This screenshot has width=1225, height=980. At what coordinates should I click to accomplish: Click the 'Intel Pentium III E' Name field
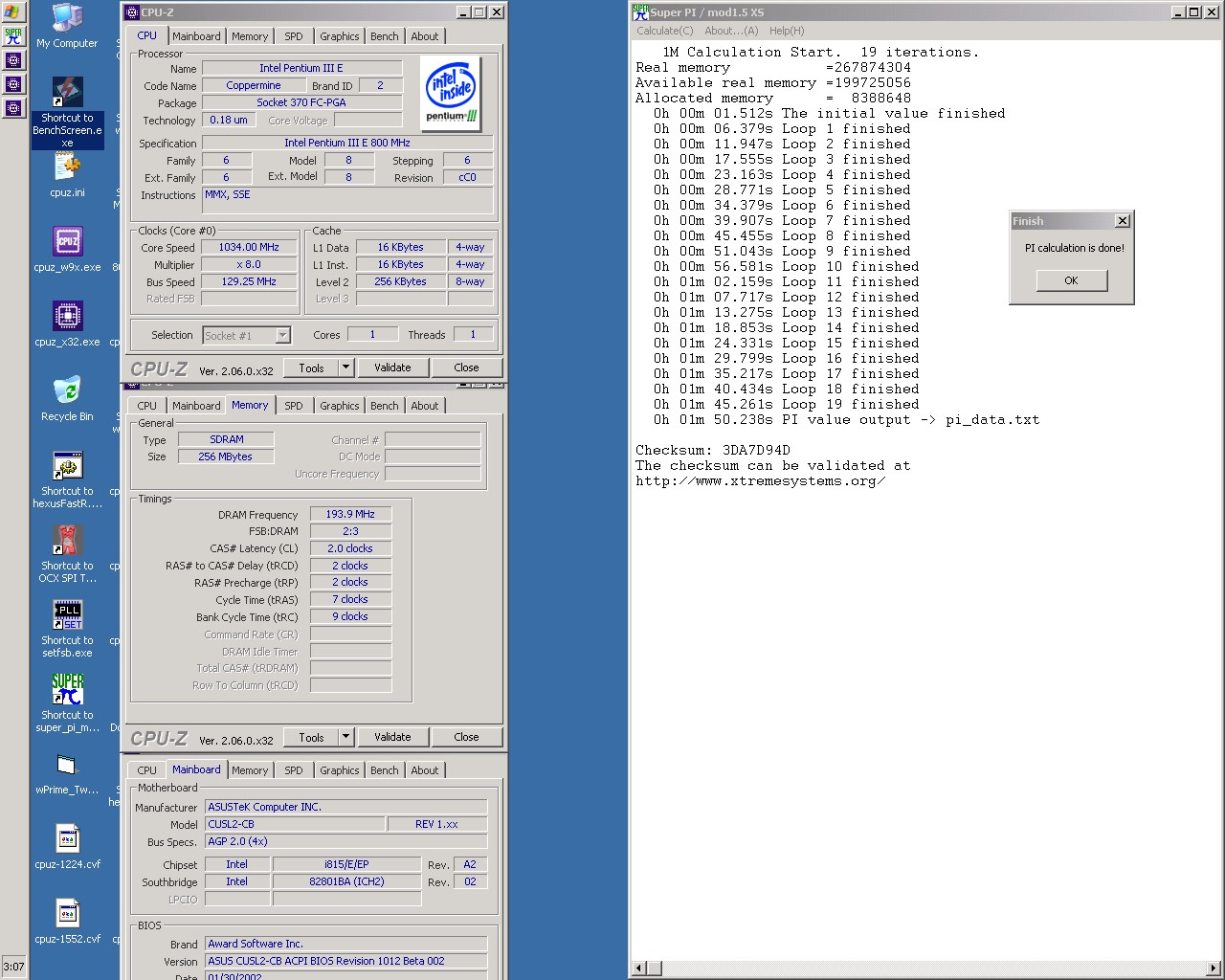coord(301,68)
